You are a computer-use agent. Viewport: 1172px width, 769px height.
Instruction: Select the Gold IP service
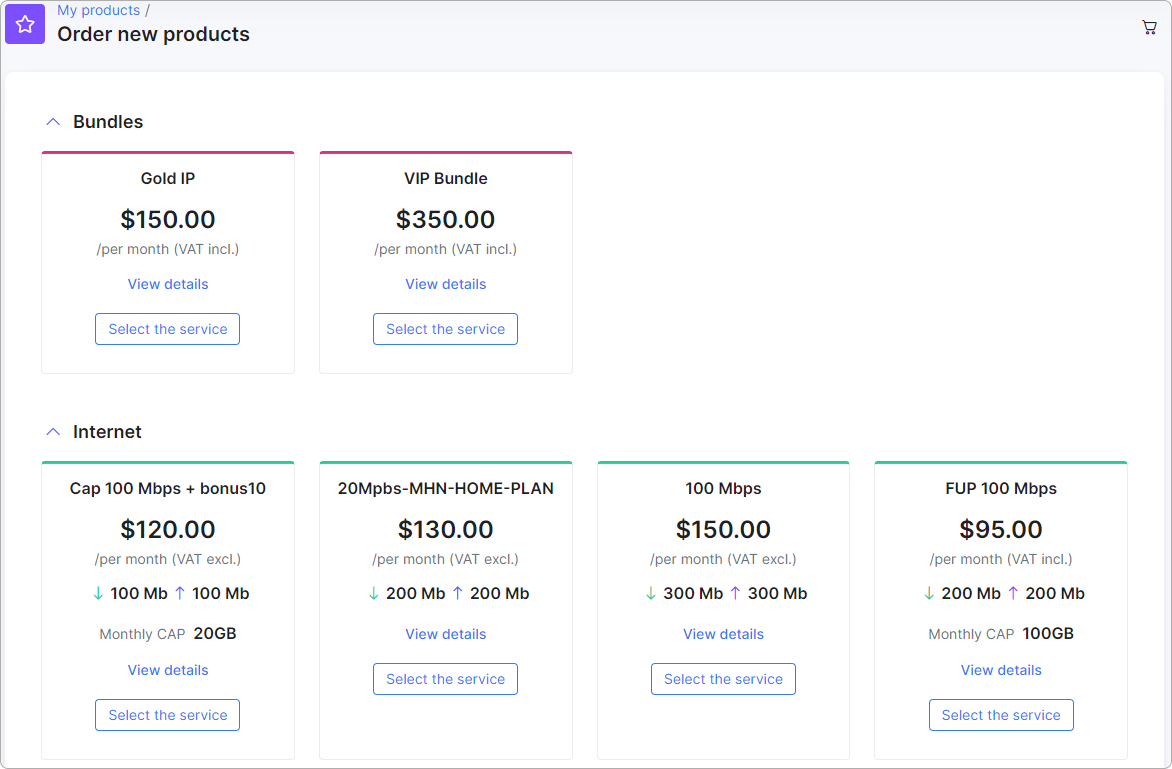pos(167,329)
